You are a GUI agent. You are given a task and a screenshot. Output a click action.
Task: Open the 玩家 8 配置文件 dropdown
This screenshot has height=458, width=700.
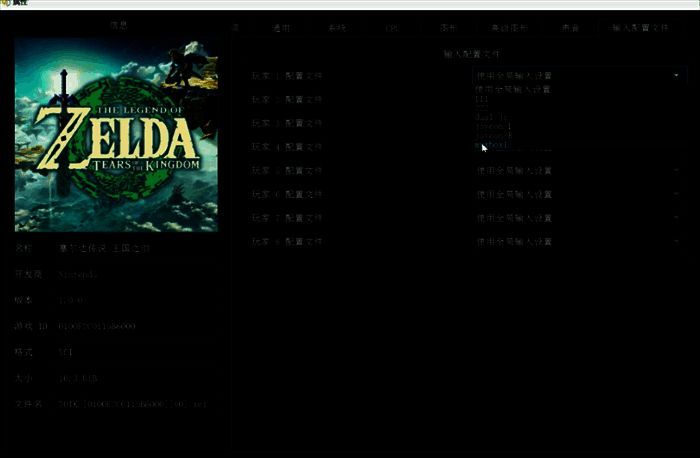pyautogui.click(x=578, y=242)
